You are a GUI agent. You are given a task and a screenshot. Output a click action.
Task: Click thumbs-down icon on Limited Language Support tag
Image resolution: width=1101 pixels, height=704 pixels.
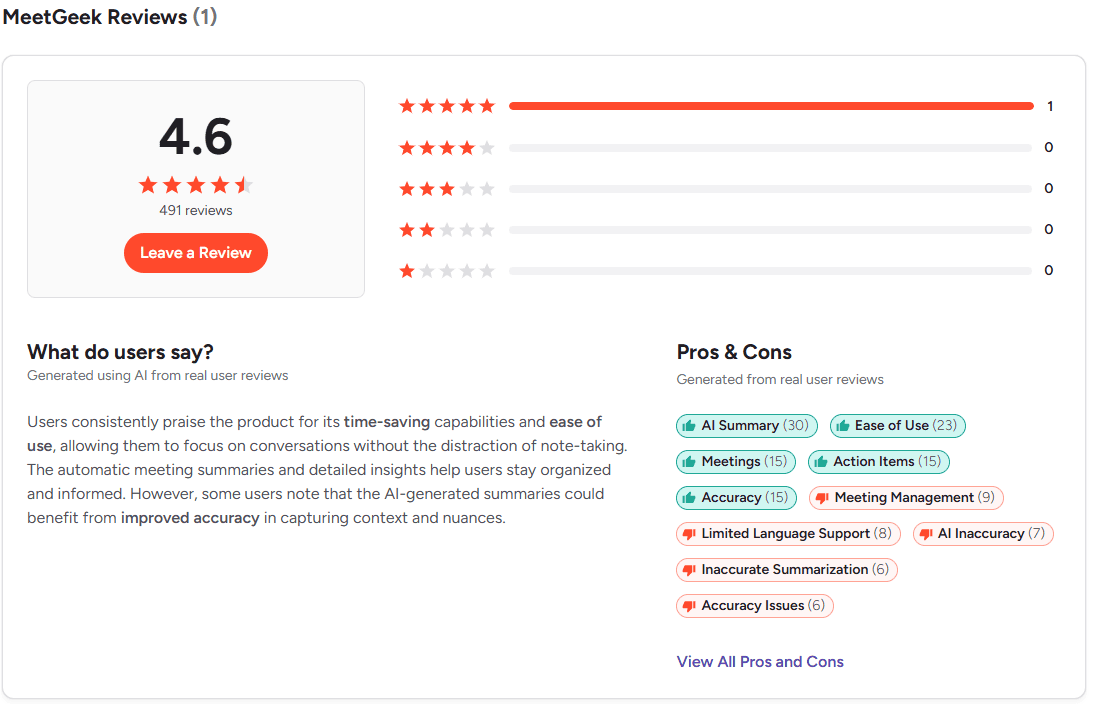[x=689, y=534]
